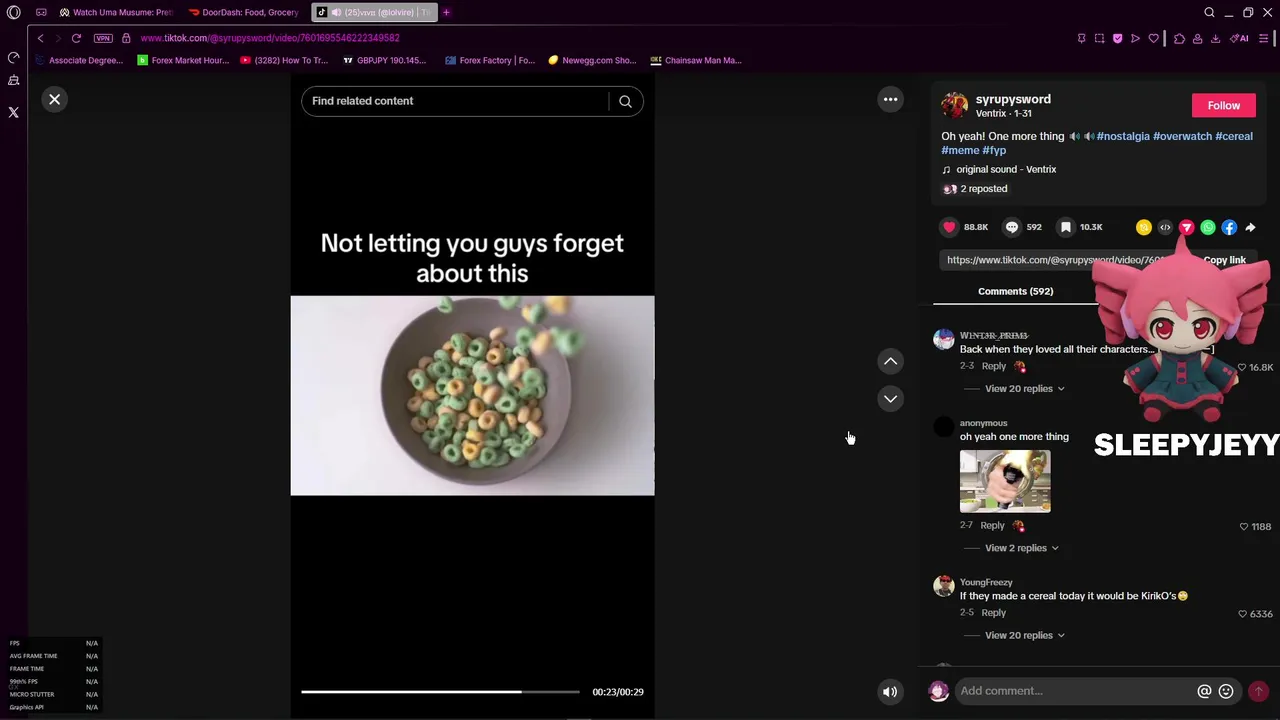Select the Comments (592) tab
The image size is (1280, 720).
[x=1015, y=291]
